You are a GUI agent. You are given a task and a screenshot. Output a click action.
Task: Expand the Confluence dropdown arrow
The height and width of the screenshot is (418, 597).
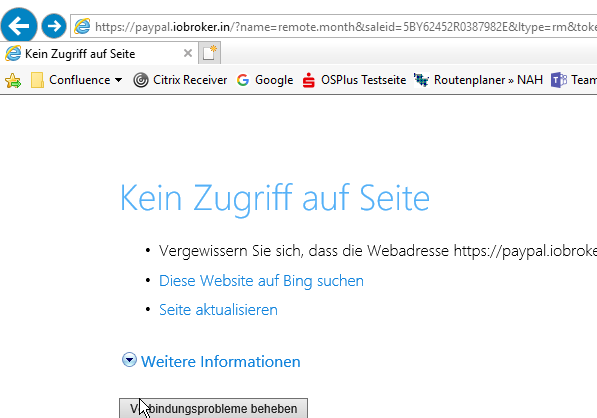pos(118,80)
